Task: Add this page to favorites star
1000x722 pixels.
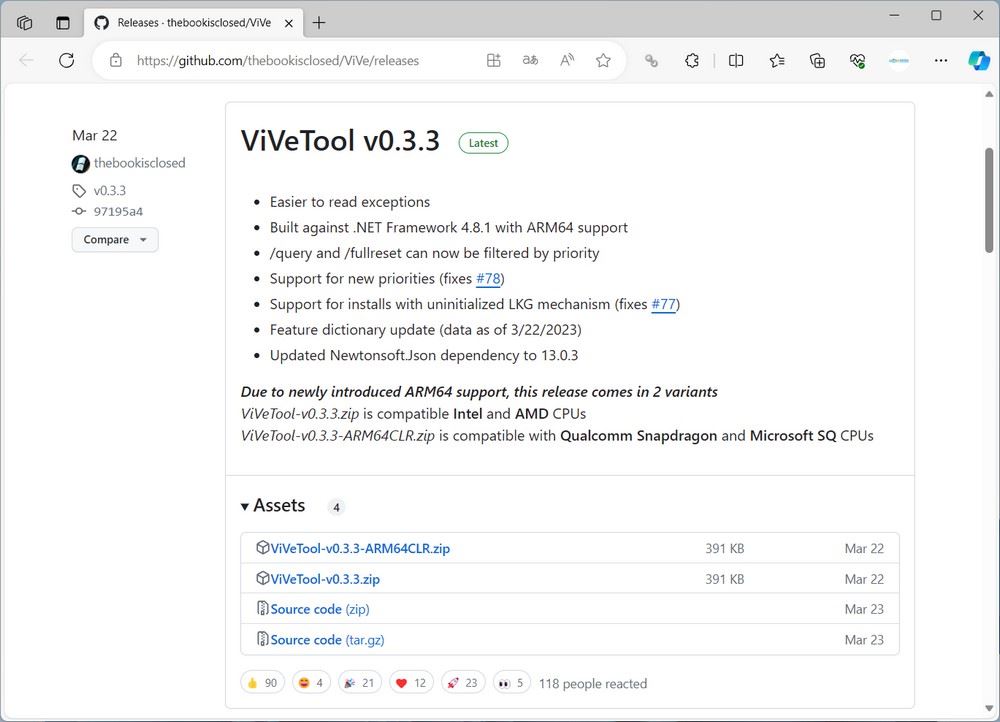Action: tap(603, 61)
